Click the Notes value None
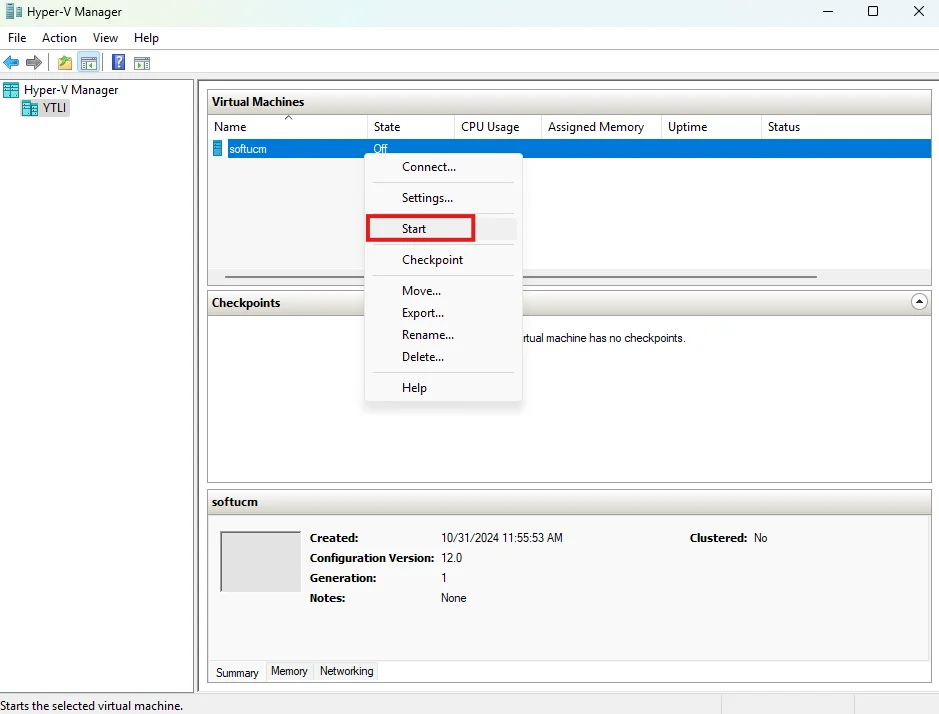The image size is (939, 714). [453, 598]
